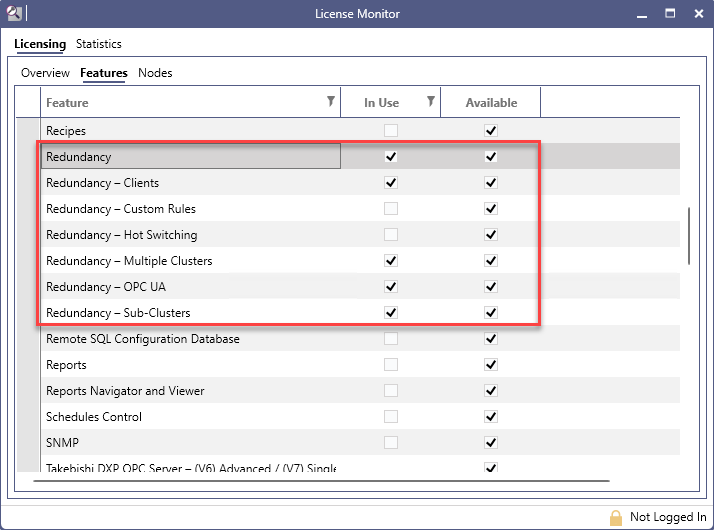714x530 pixels.
Task: Open the In Use column filter icon
Action: 431,102
